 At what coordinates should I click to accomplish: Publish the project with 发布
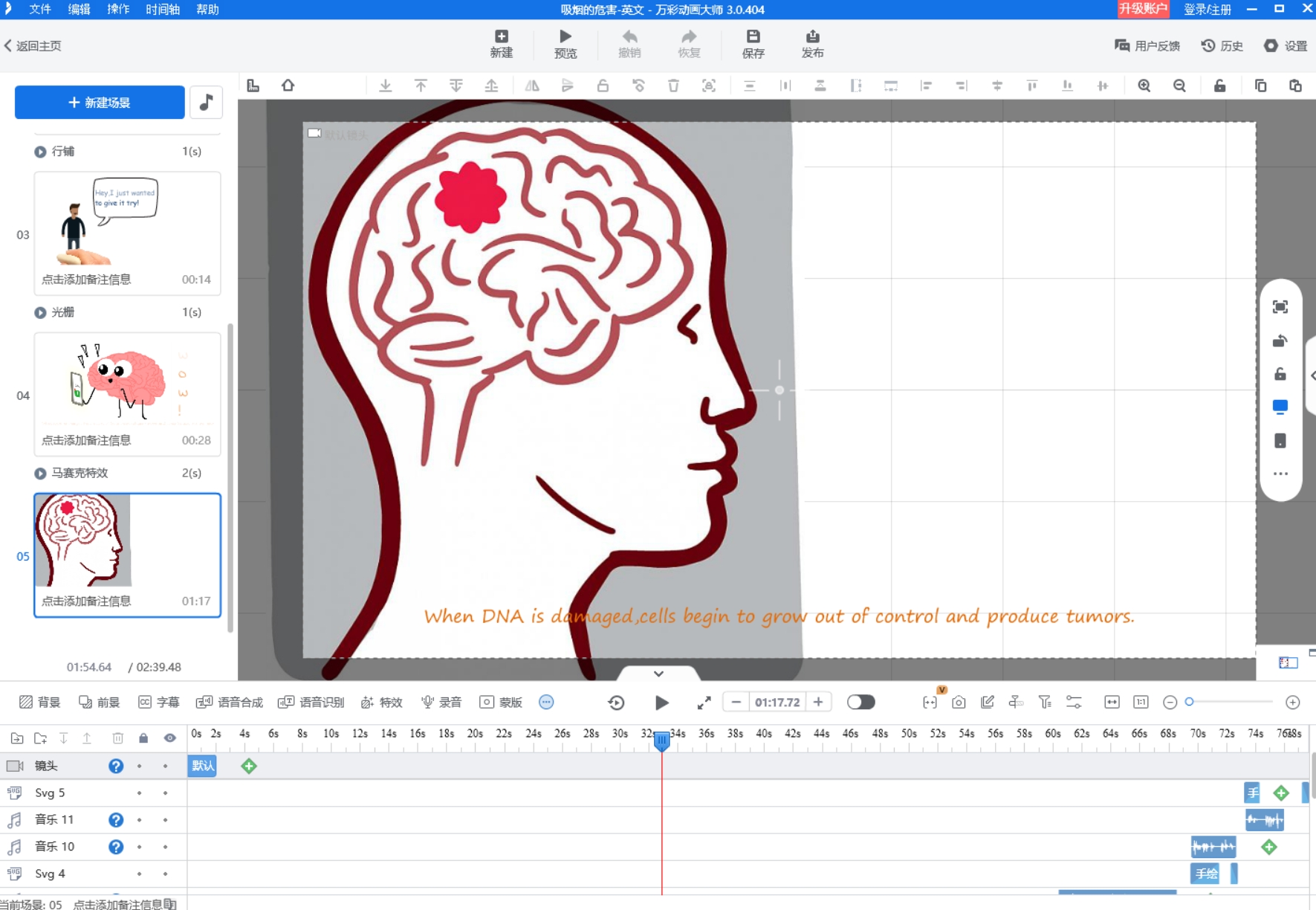812,44
